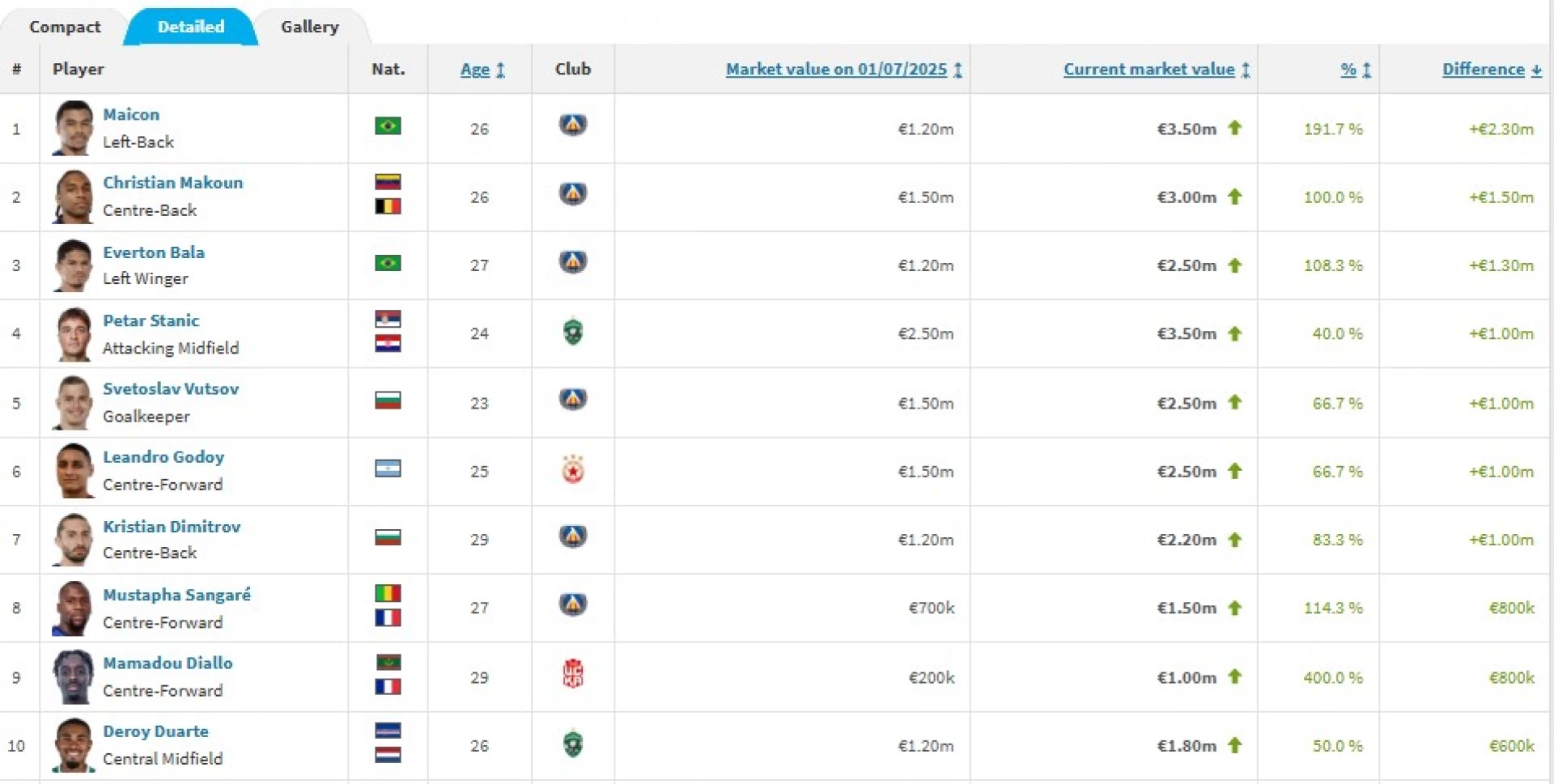Viewport: 1554px width, 784px height.
Task: Click Kristian Dimitrov's player photo
Action: click(74, 540)
